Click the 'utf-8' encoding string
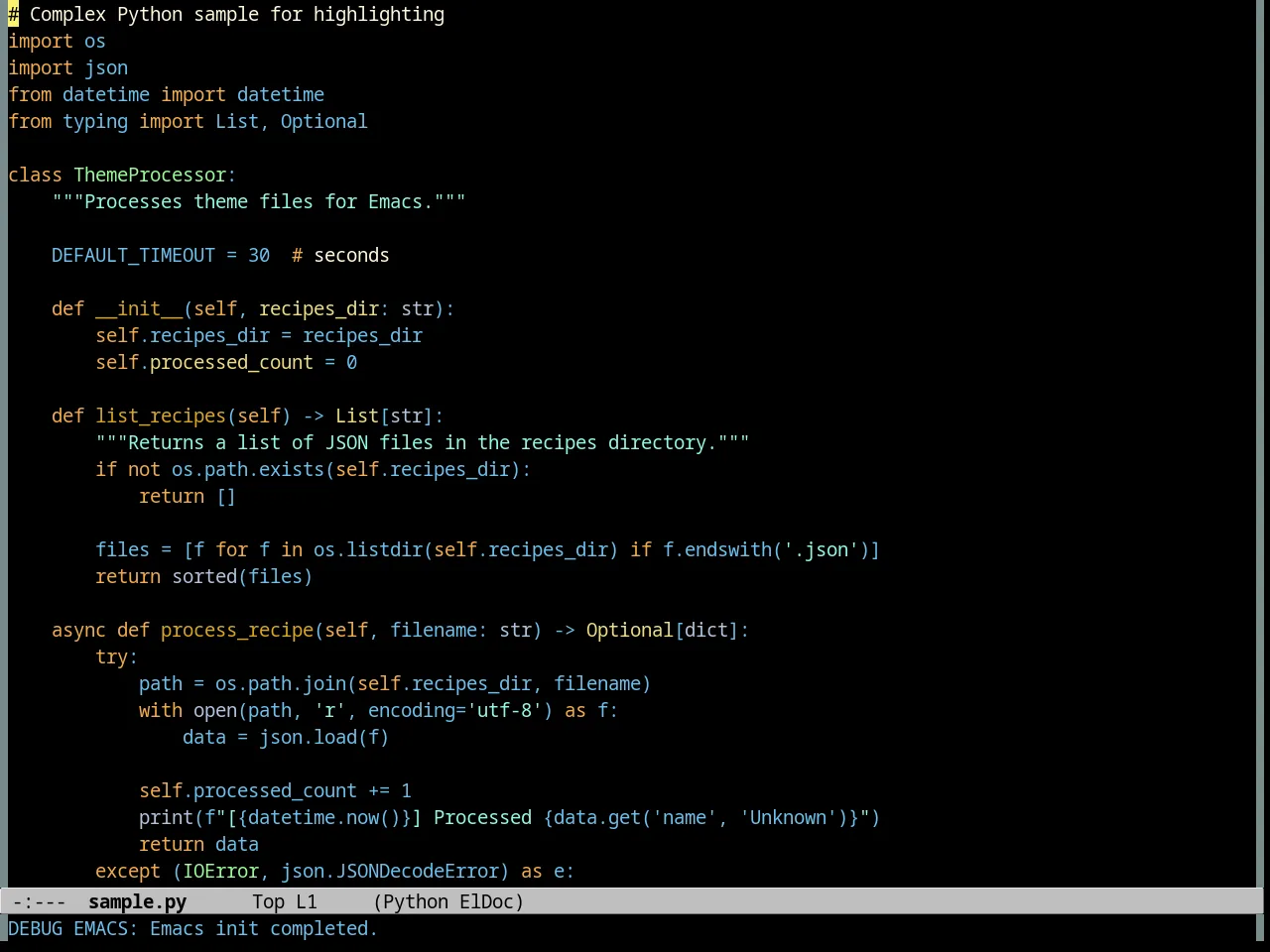This screenshot has height=952, width=1270. [x=504, y=710]
